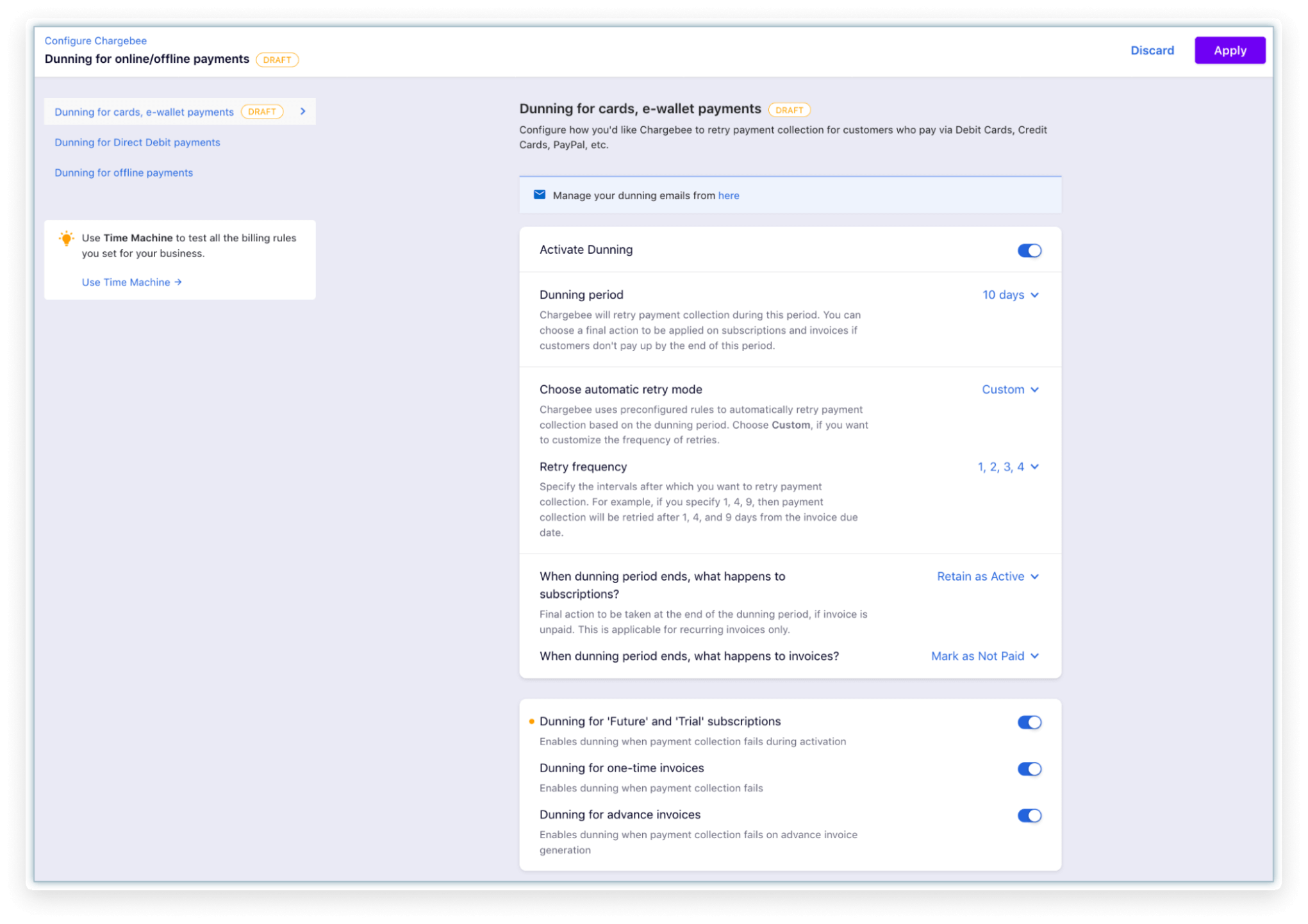Click orange dot beside 'Future' and 'Trial' label

coord(531,722)
